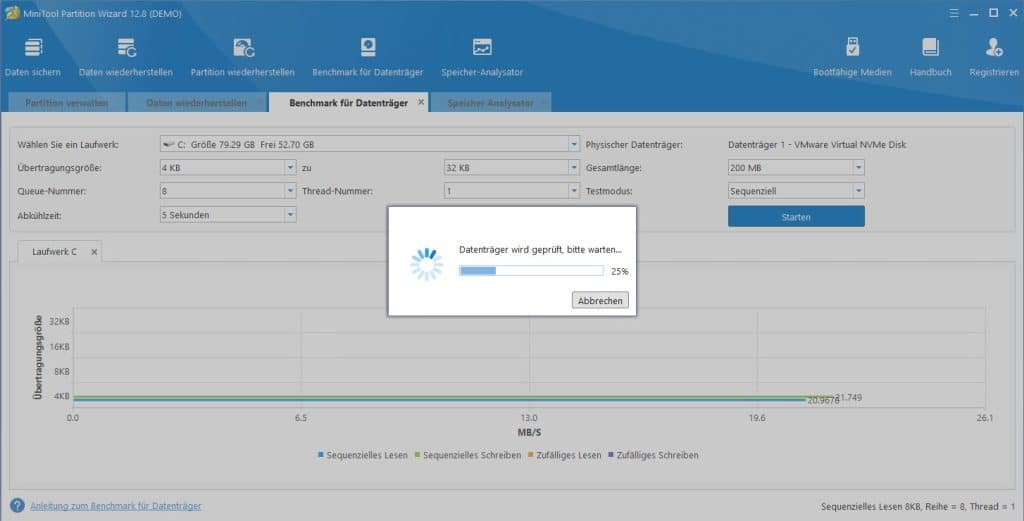Screen dimensions: 1024x521
Task: Open the Gesamtlänge 200 MB dropdown
Action: (858, 168)
